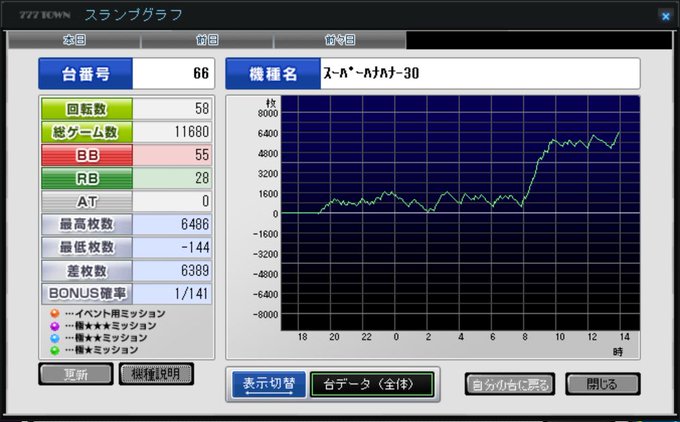Select bonus probability value 1/141
The height and width of the screenshot is (422, 680).
click(x=192, y=294)
